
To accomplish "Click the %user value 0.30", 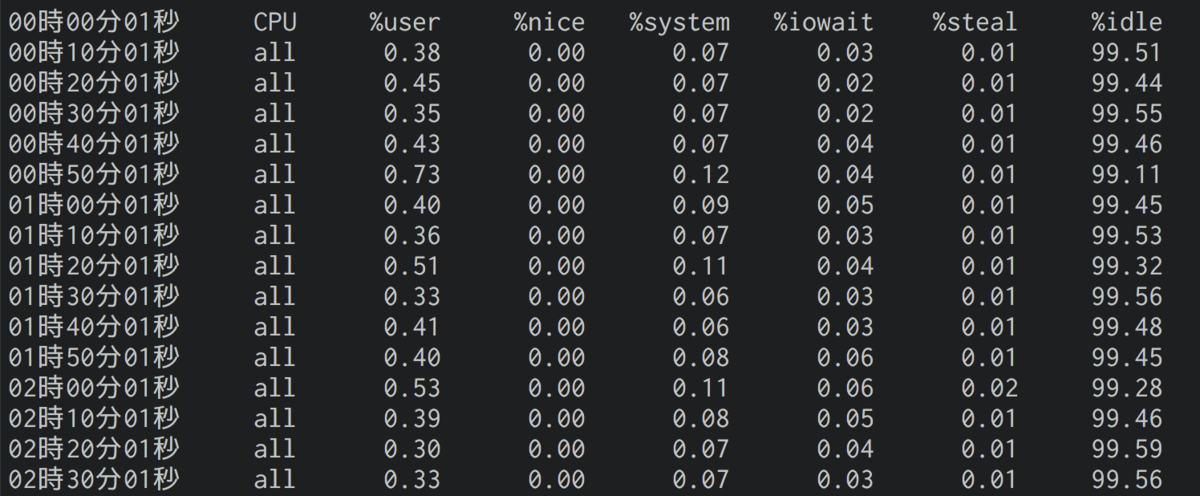I will click(x=412, y=450).
